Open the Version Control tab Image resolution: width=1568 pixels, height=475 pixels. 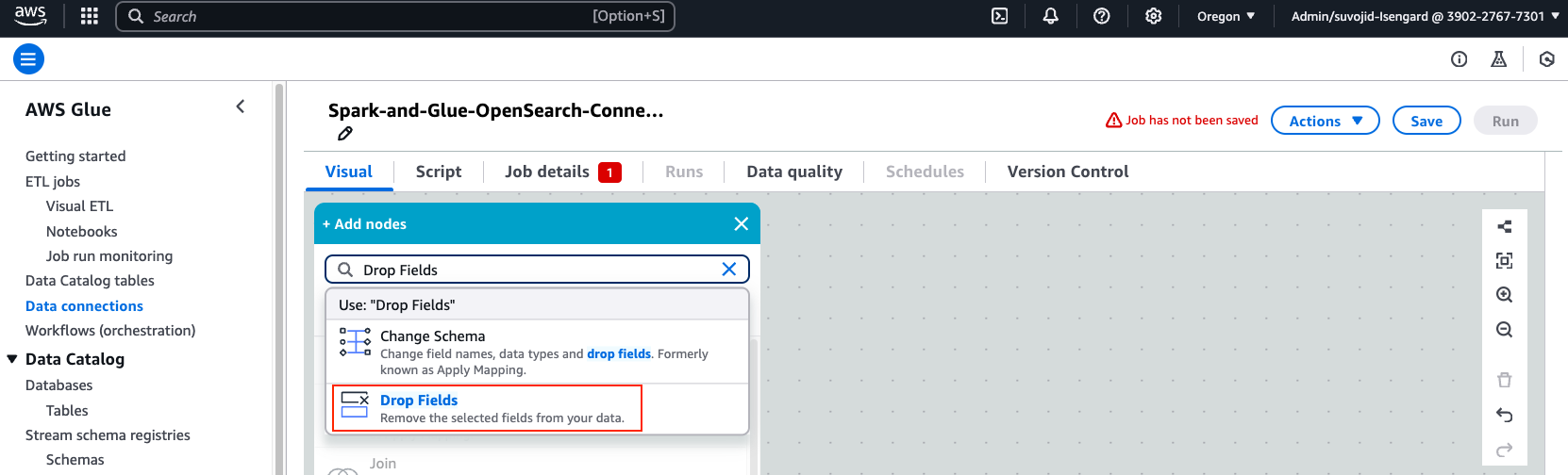[1068, 172]
